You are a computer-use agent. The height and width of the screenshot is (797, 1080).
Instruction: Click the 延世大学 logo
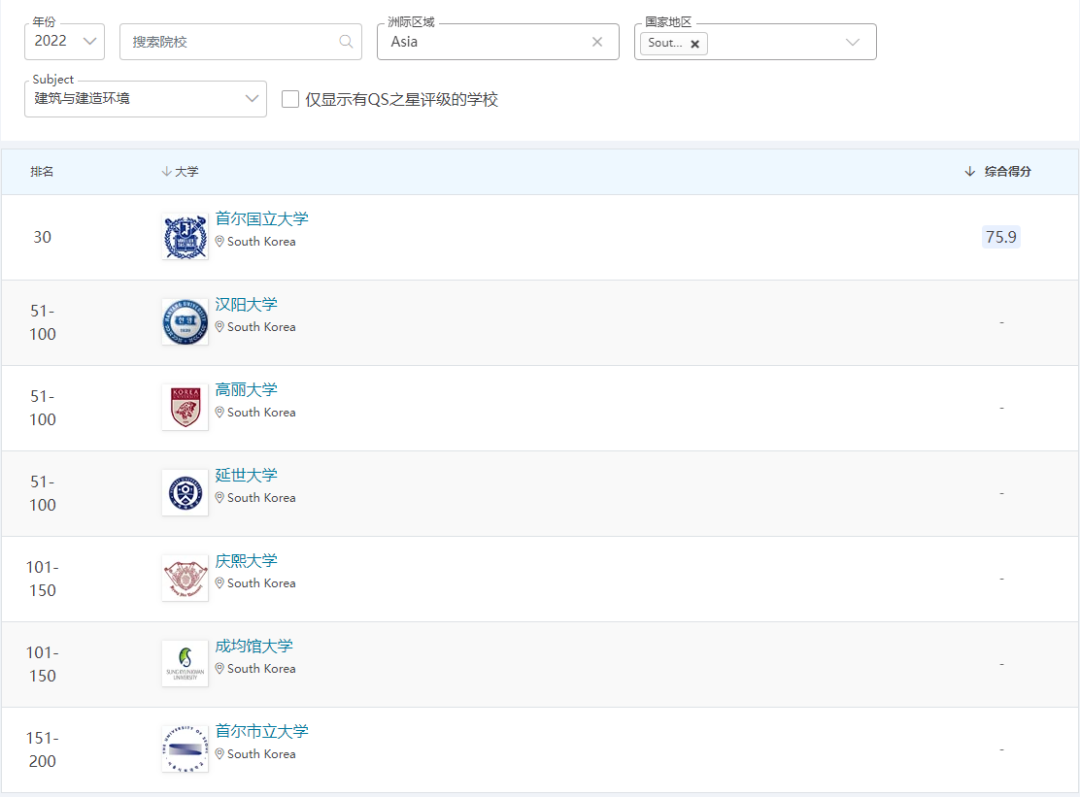coord(185,493)
